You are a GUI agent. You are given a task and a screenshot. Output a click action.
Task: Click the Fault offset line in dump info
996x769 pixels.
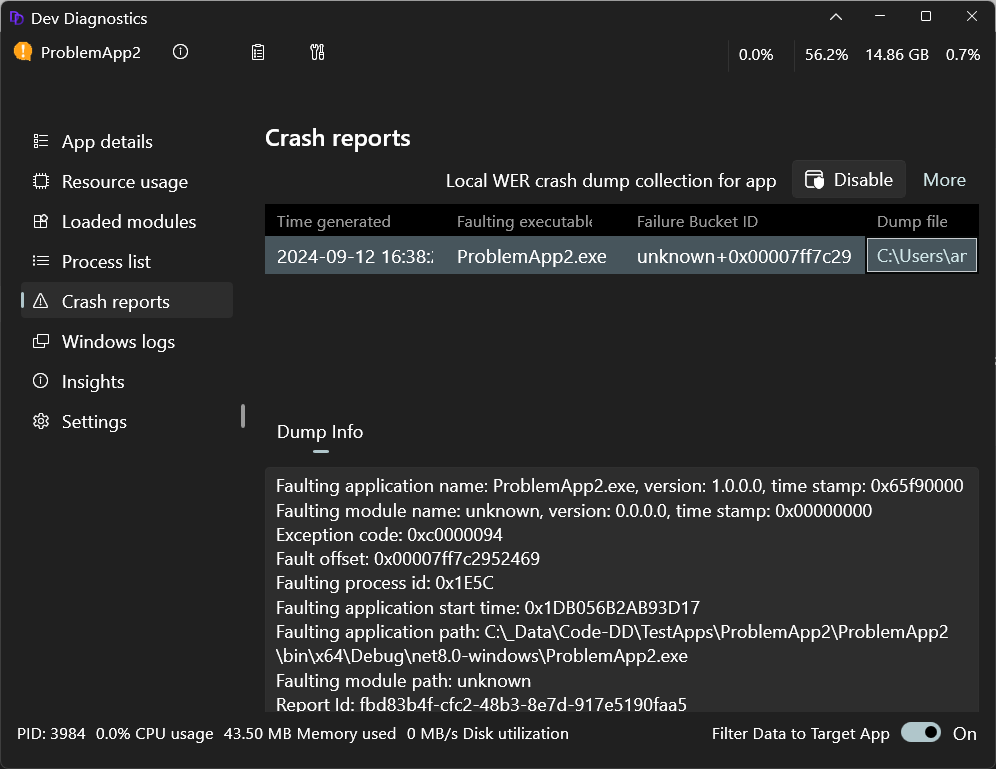[x=408, y=559]
